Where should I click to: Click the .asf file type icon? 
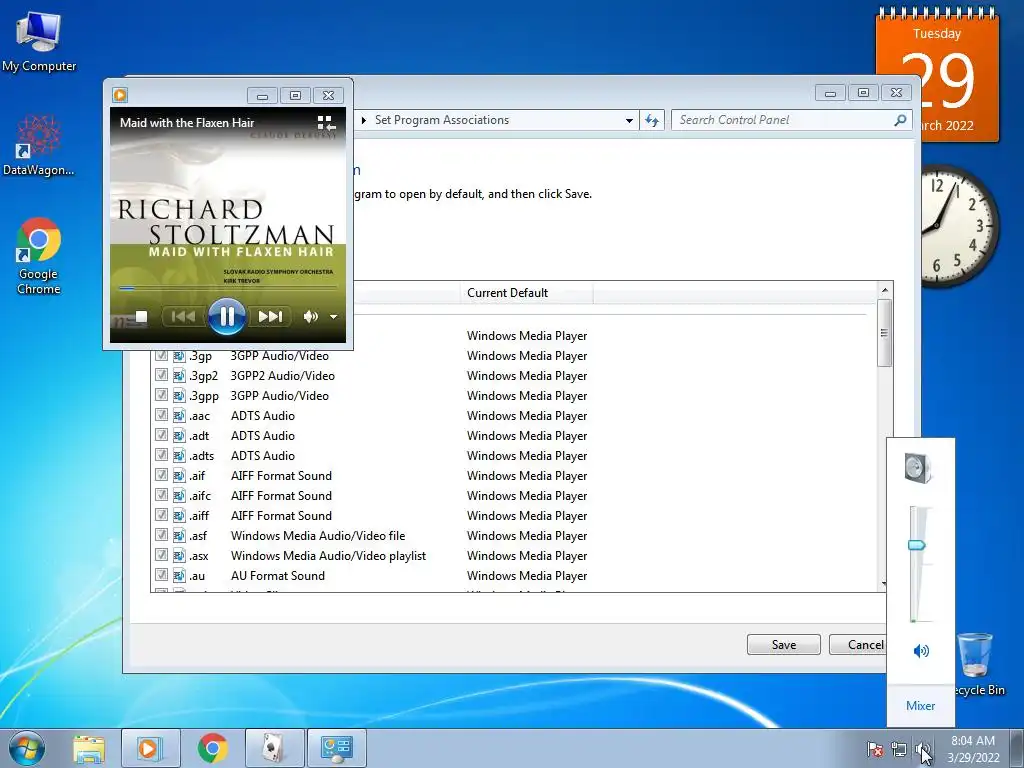pos(179,536)
